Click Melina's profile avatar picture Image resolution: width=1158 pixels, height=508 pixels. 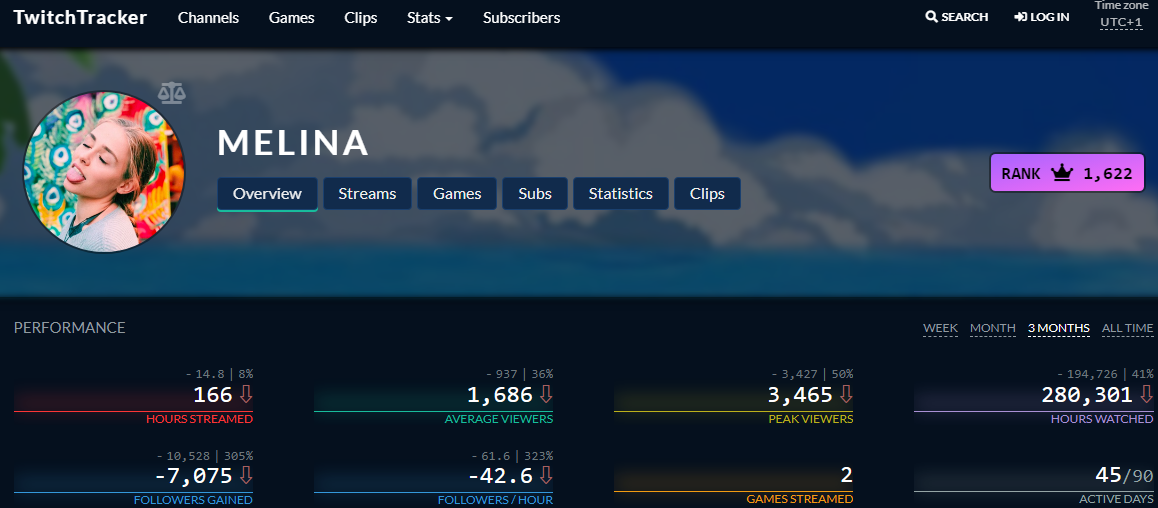[104, 172]
